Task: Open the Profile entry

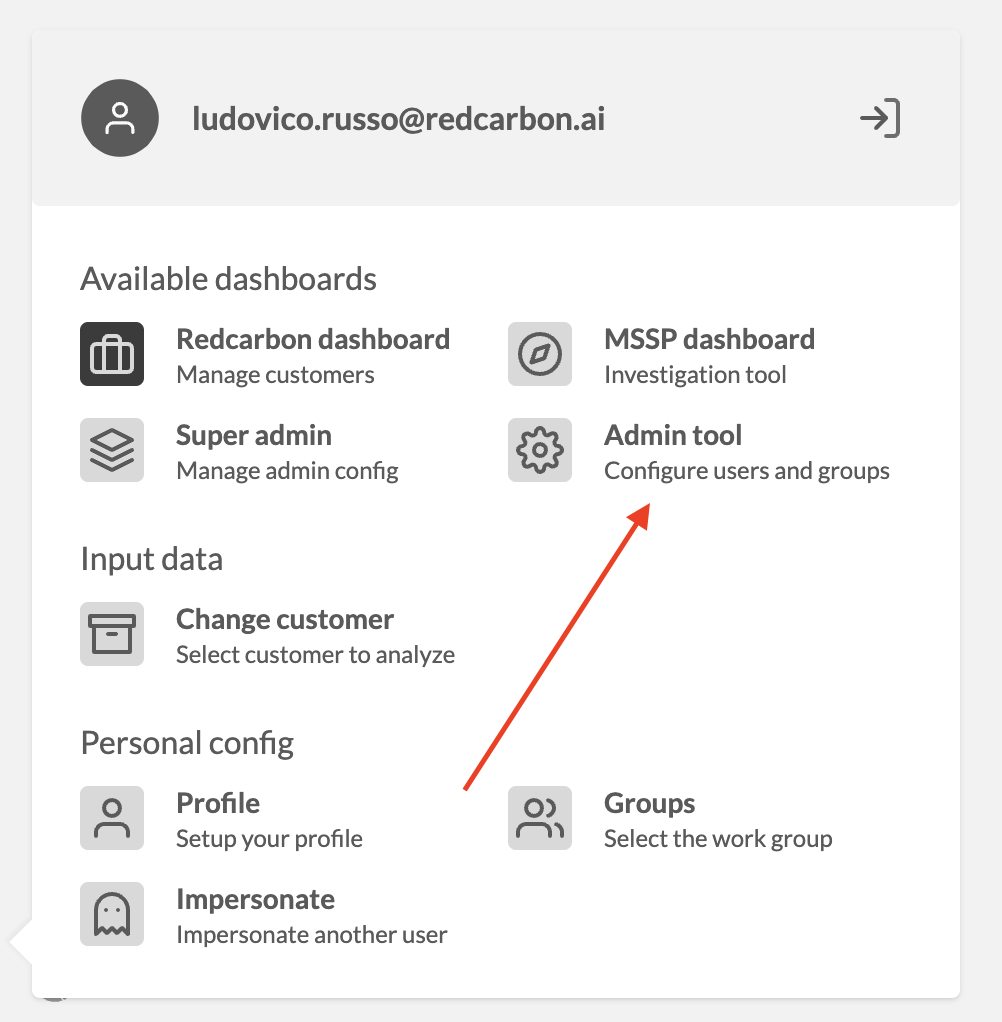Action: click(x=222, y=818)
